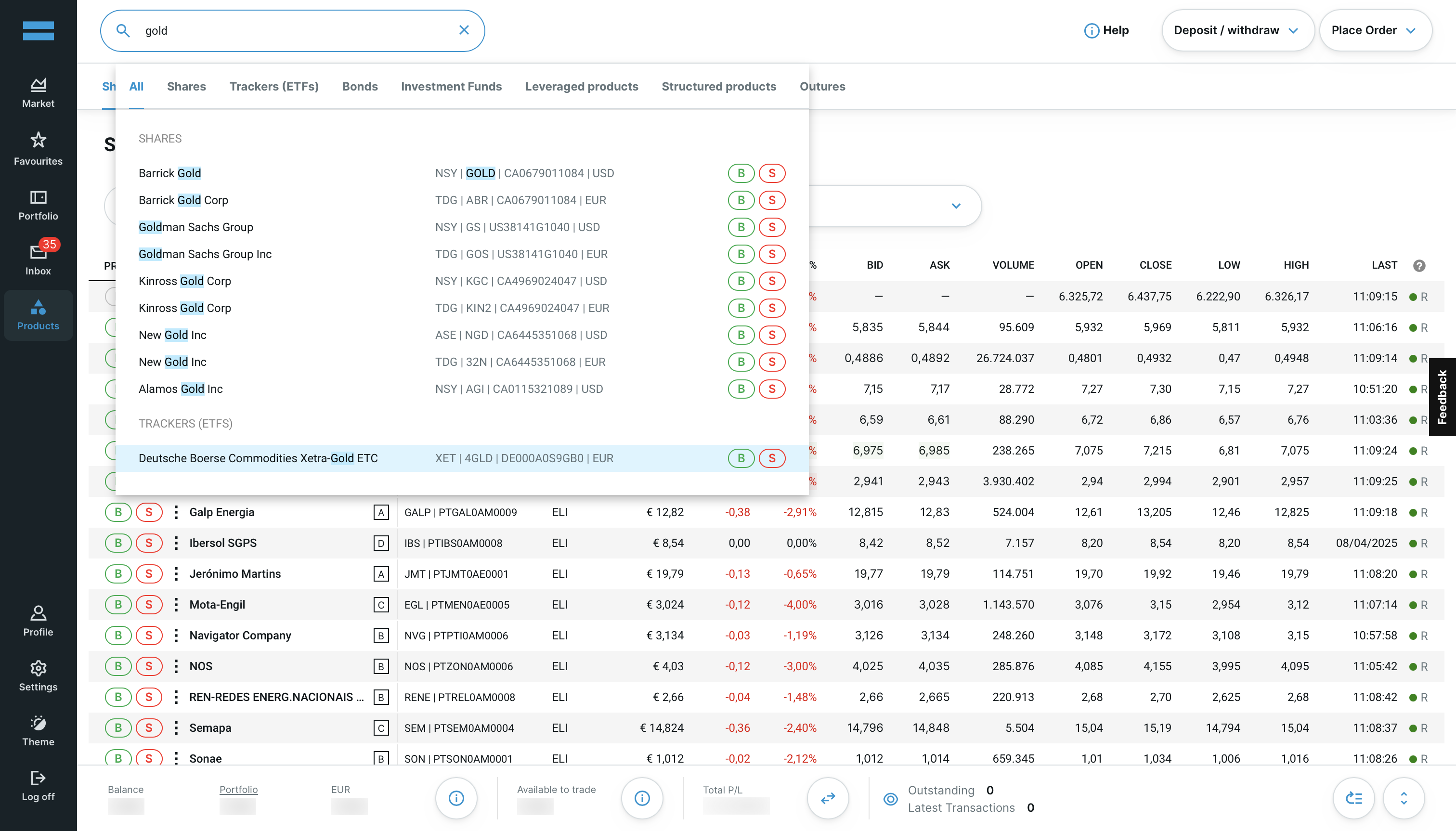This screenshot has width=1456, height=831.
Task: Select the Leveraged products search tab
Action: click(581, 87)
